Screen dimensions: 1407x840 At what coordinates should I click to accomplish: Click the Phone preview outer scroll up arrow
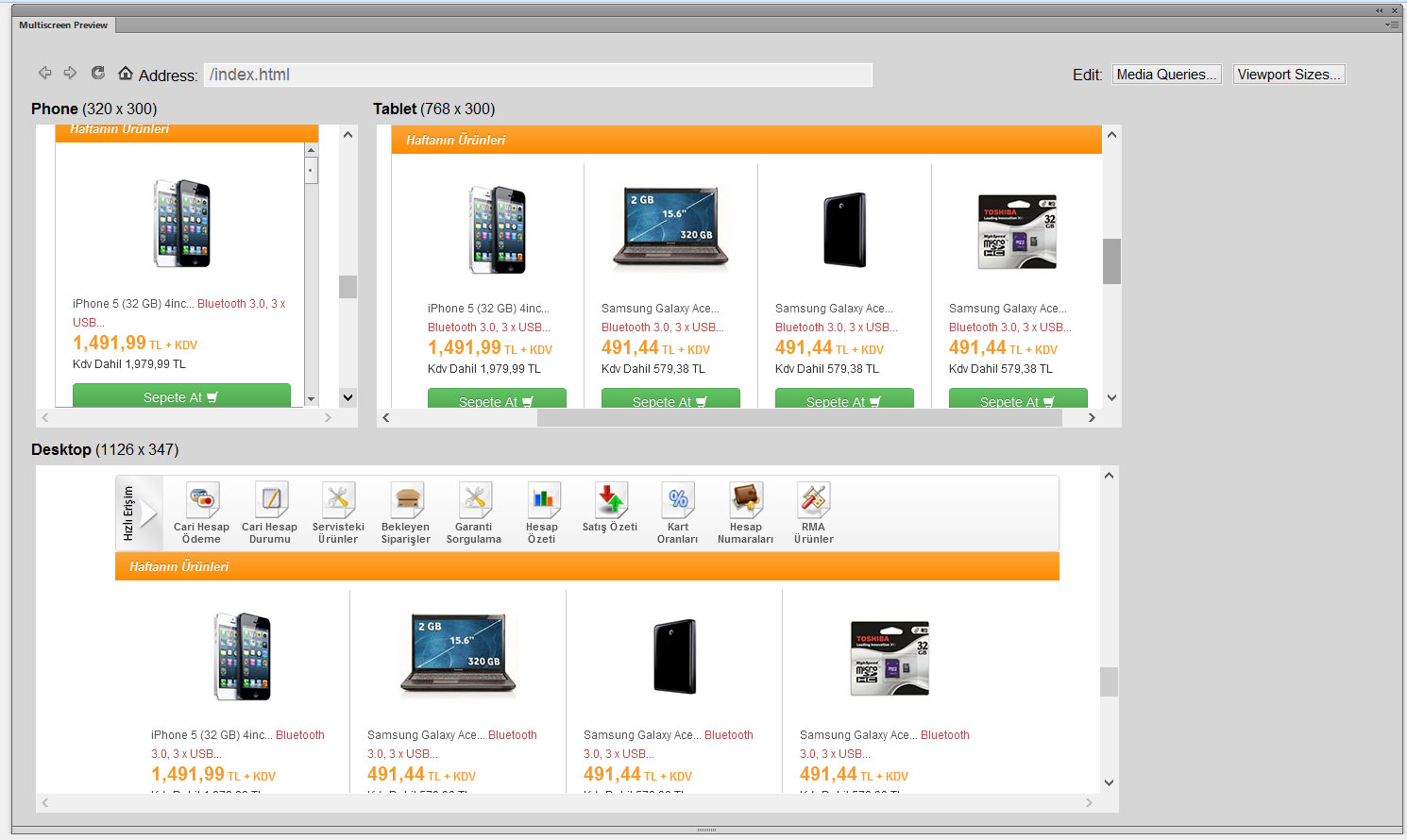point(348,135)
